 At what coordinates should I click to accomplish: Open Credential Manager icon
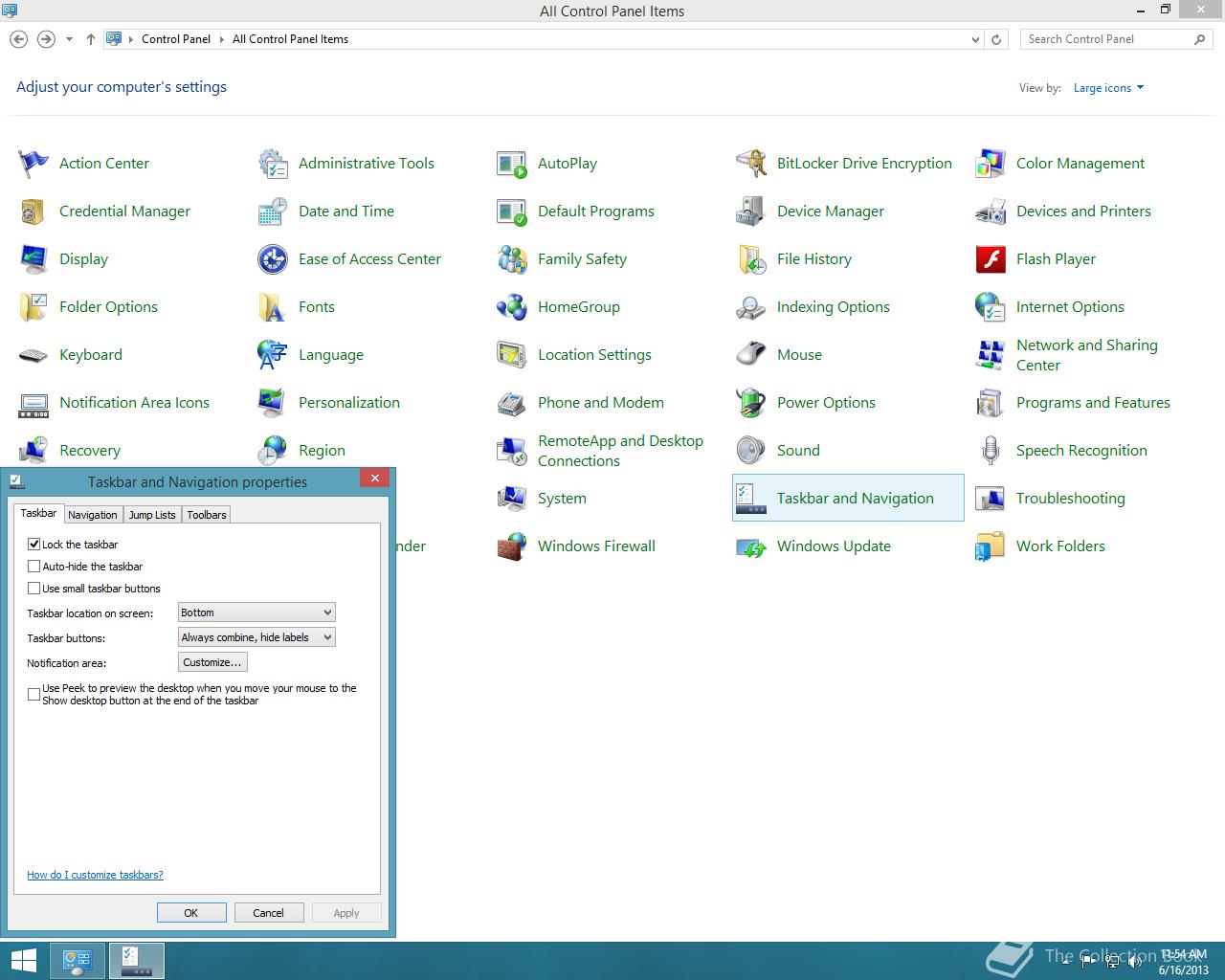[33, 212]
